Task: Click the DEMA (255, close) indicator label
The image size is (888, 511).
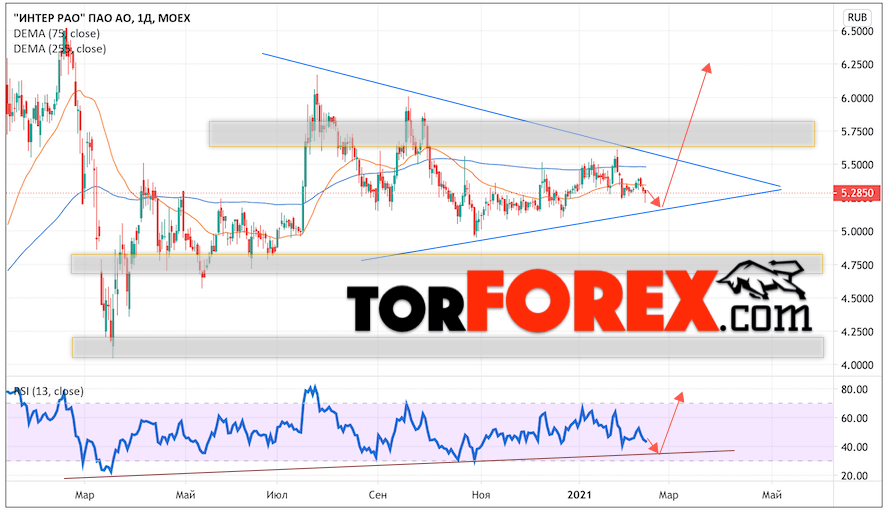Action: click(59, 49)
